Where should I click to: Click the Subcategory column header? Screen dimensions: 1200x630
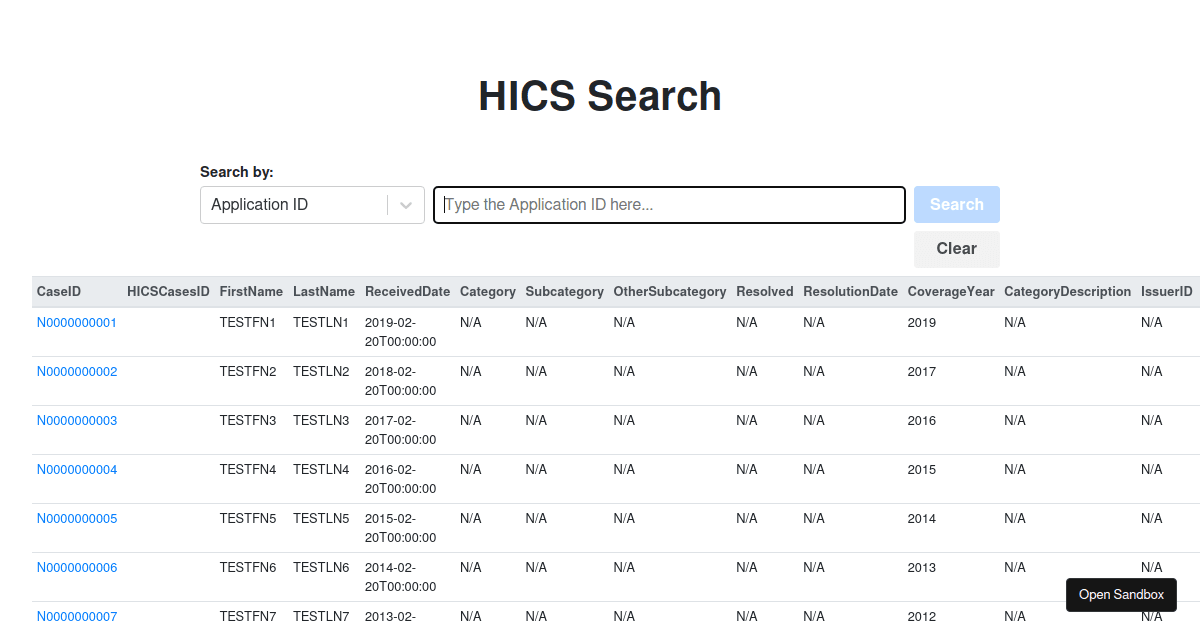pos(564,292)
